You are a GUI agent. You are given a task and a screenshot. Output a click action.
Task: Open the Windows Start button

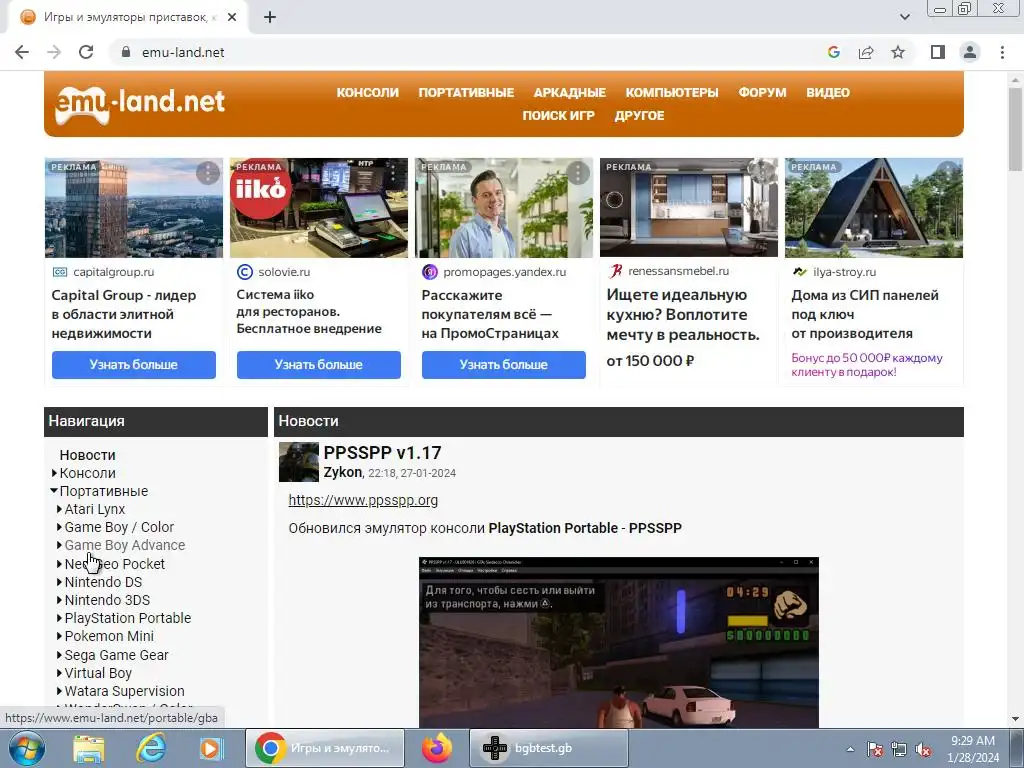tap(27, 748)
